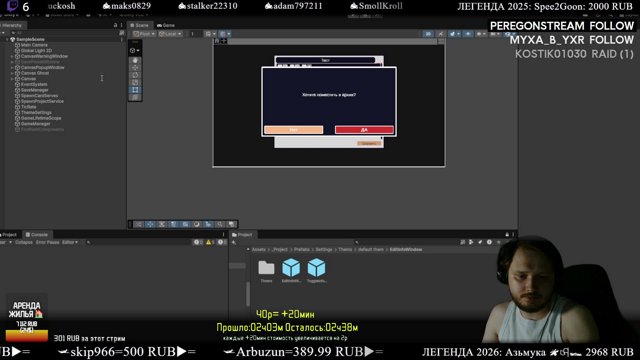Viewport: 640px width, 360px height.
Task: Select GameLifetimeScope in Hierarchy
Action: point(41,118)
